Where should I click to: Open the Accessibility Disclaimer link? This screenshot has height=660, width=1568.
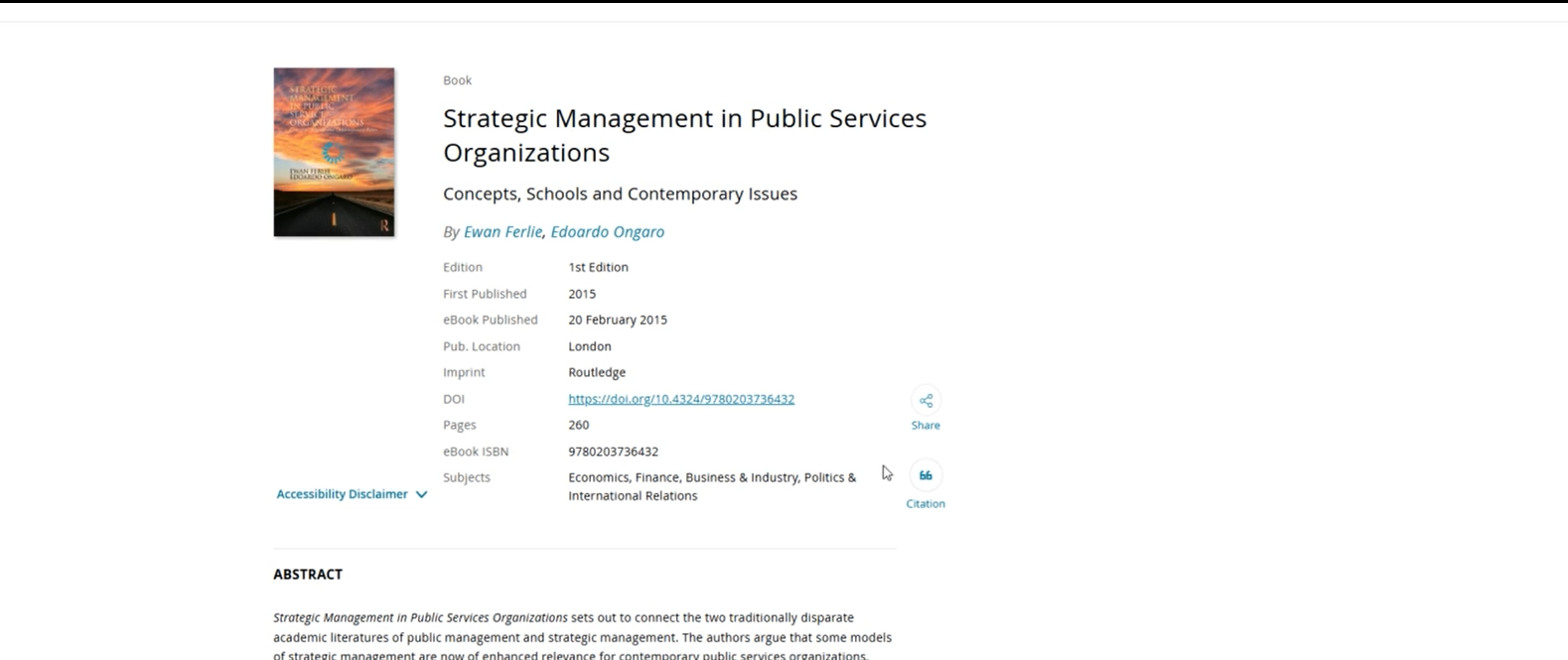[342, 494]
